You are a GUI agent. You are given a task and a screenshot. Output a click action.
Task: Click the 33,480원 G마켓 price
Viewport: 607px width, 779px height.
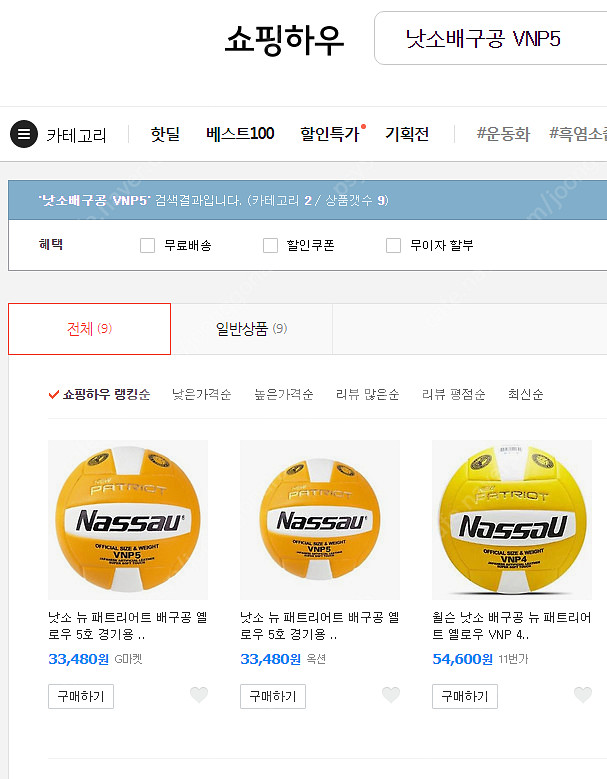tap(78, 659)
